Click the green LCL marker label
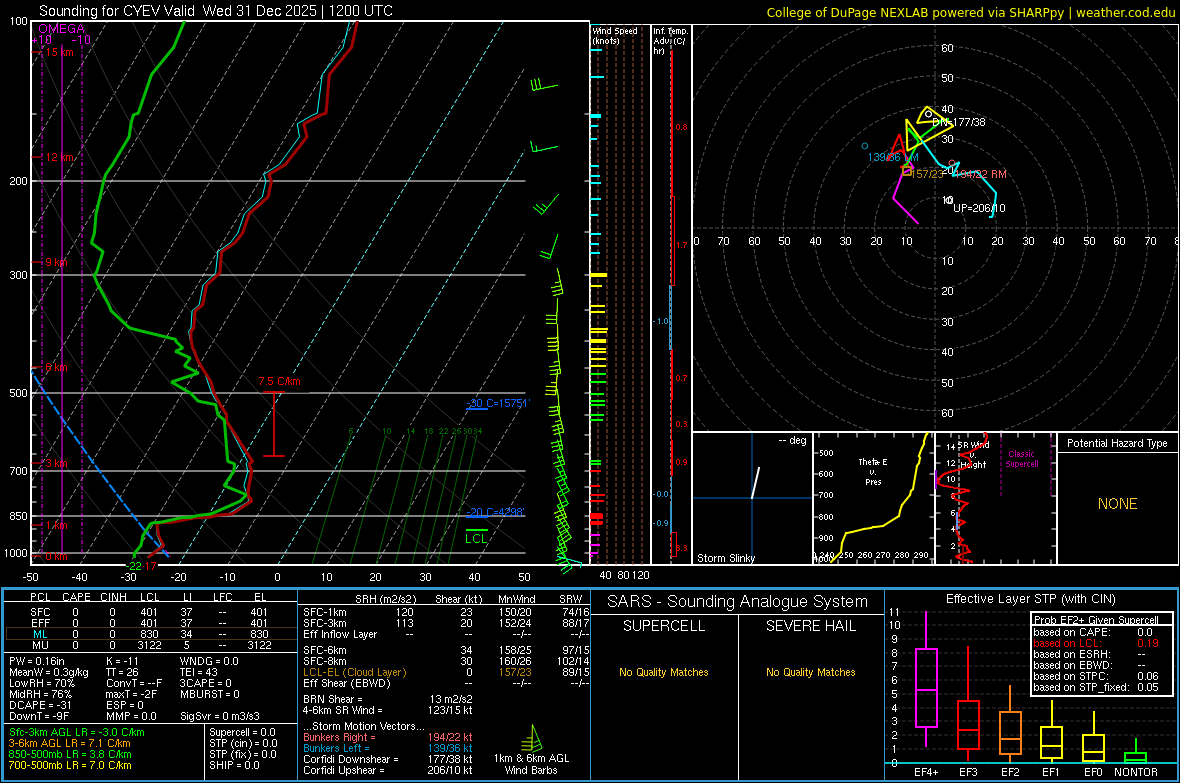This screenshot has height=783, width=1180. click(476, 538)
